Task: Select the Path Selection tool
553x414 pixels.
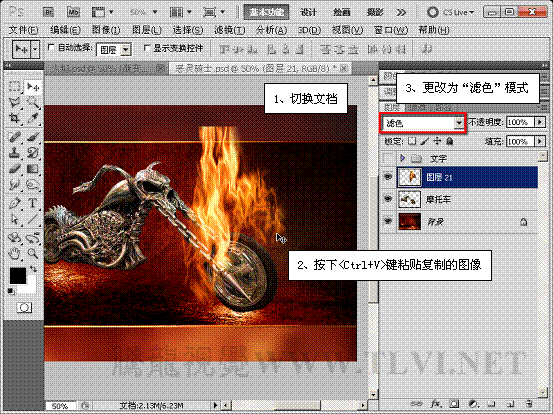Action: [x=14, y=219]
